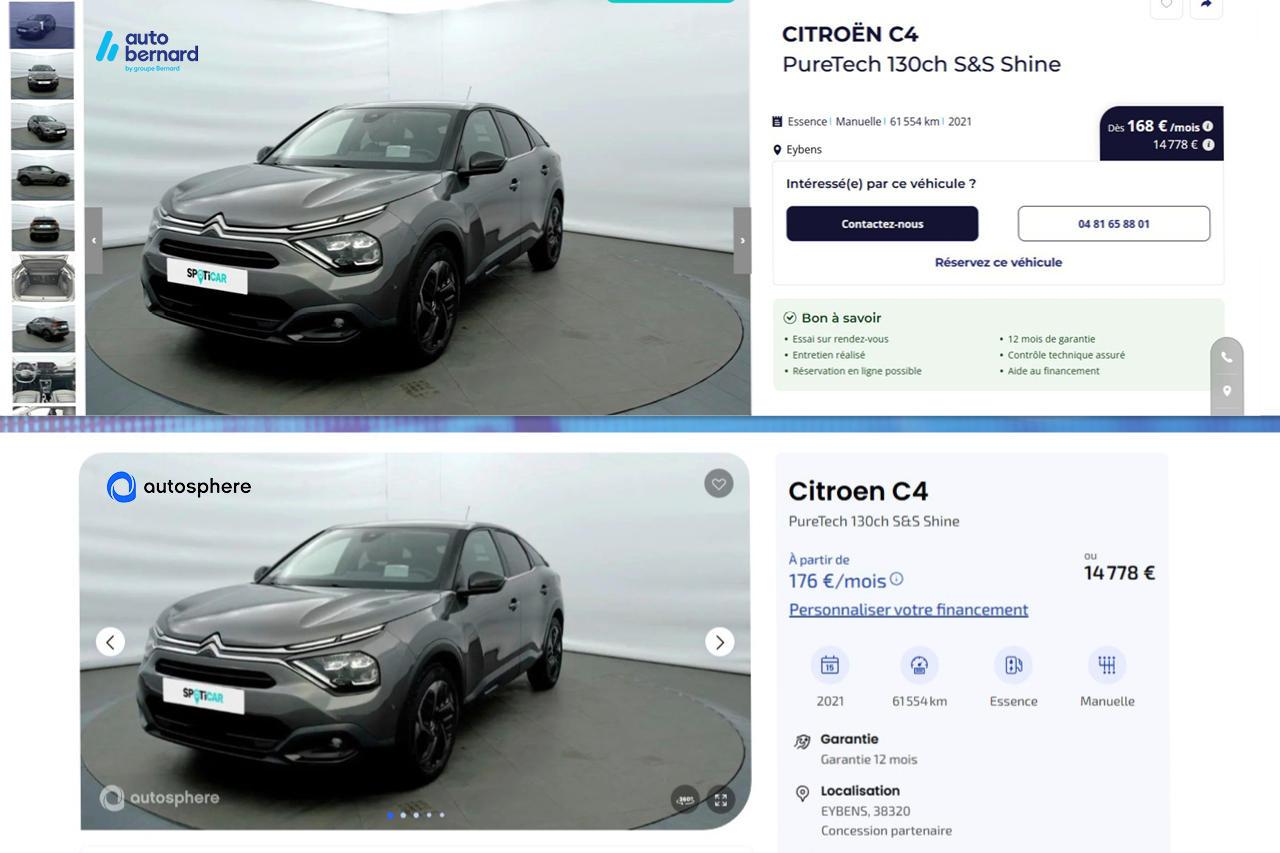Screen dimensions: 1280x853
Task: Click the heart favorite icon on autosphere photo
Action: tap(718, 484)
